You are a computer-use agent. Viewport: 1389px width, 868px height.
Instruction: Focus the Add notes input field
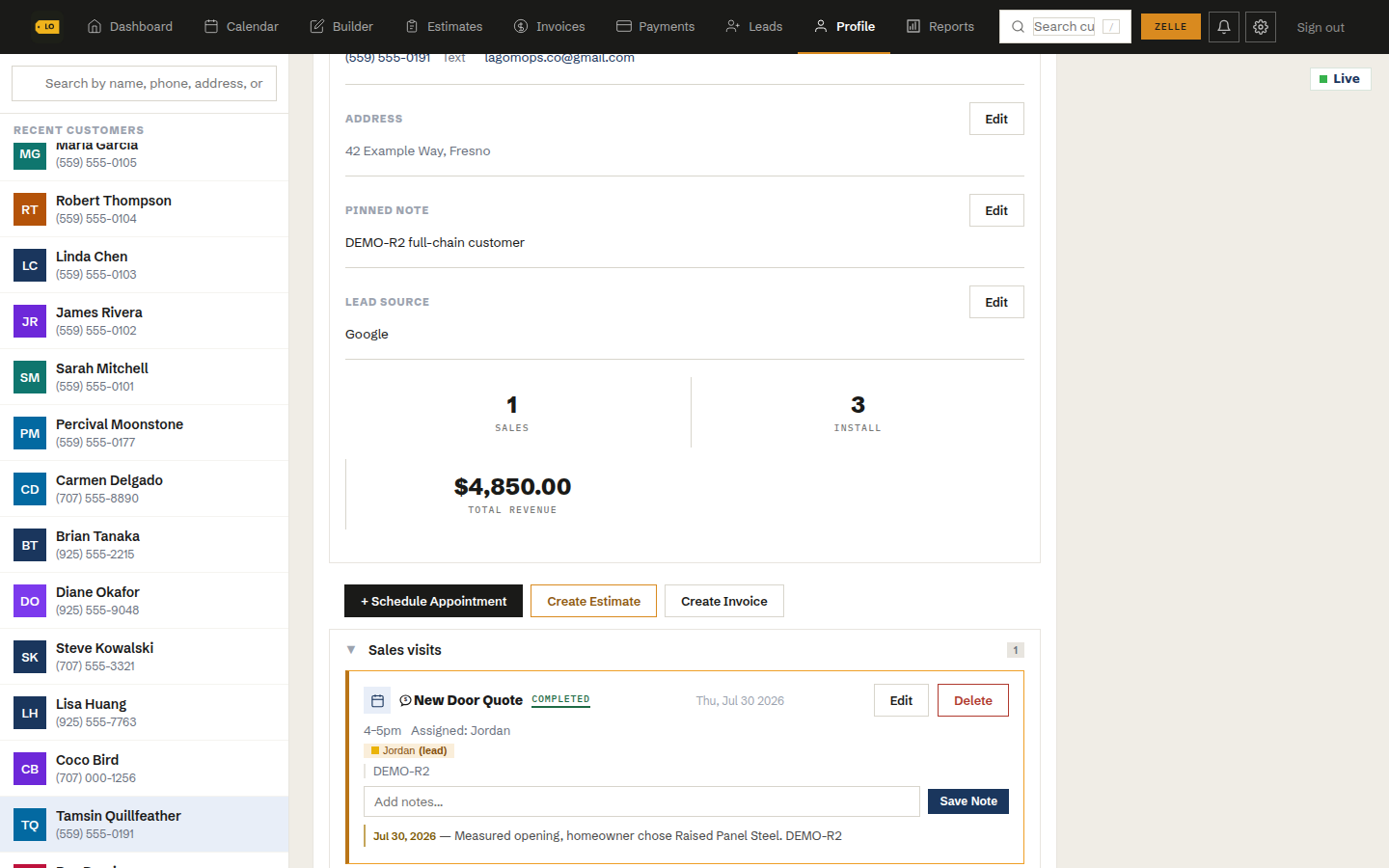click(641, 801)
